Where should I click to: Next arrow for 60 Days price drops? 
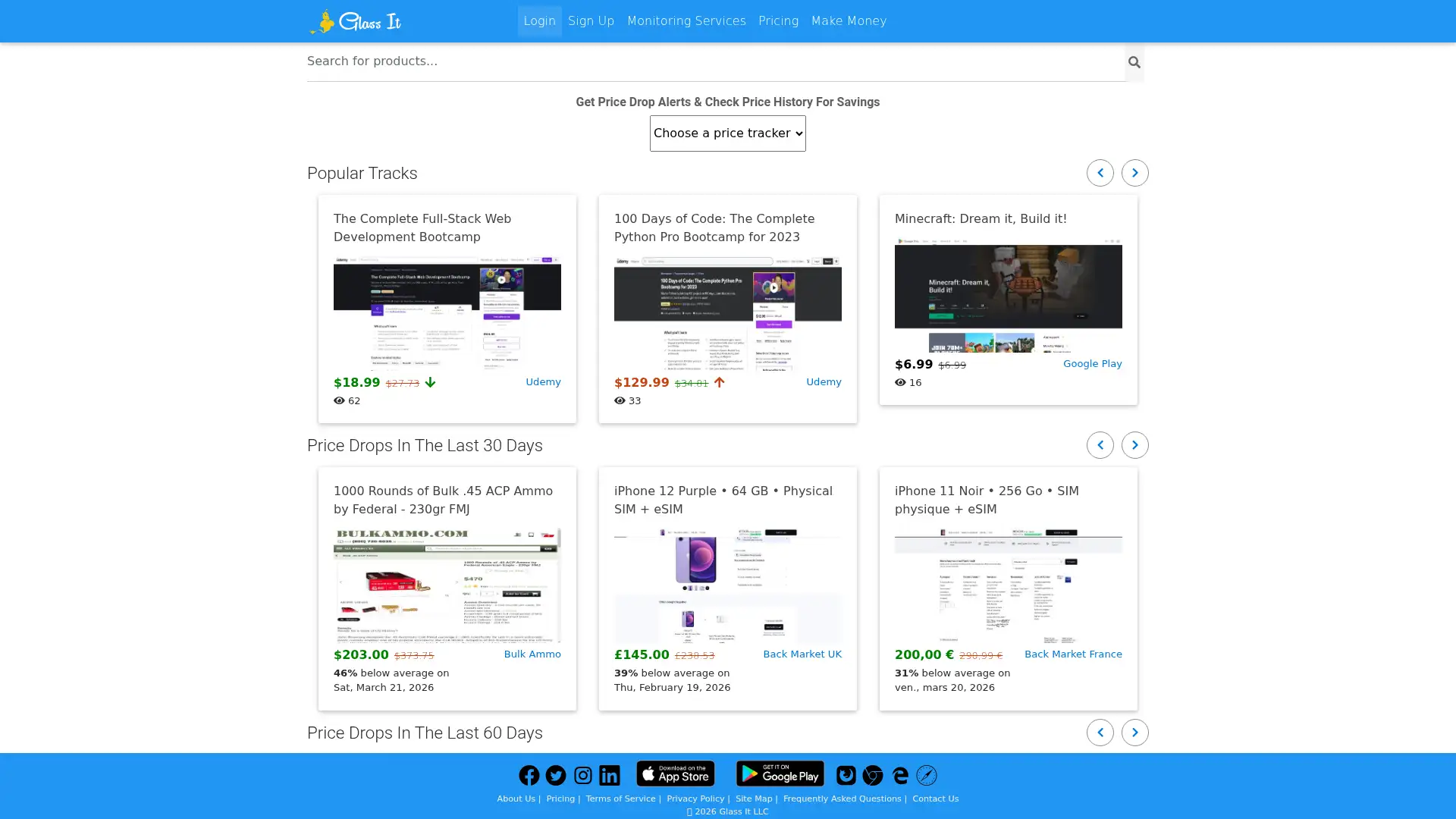point(1135,733)
